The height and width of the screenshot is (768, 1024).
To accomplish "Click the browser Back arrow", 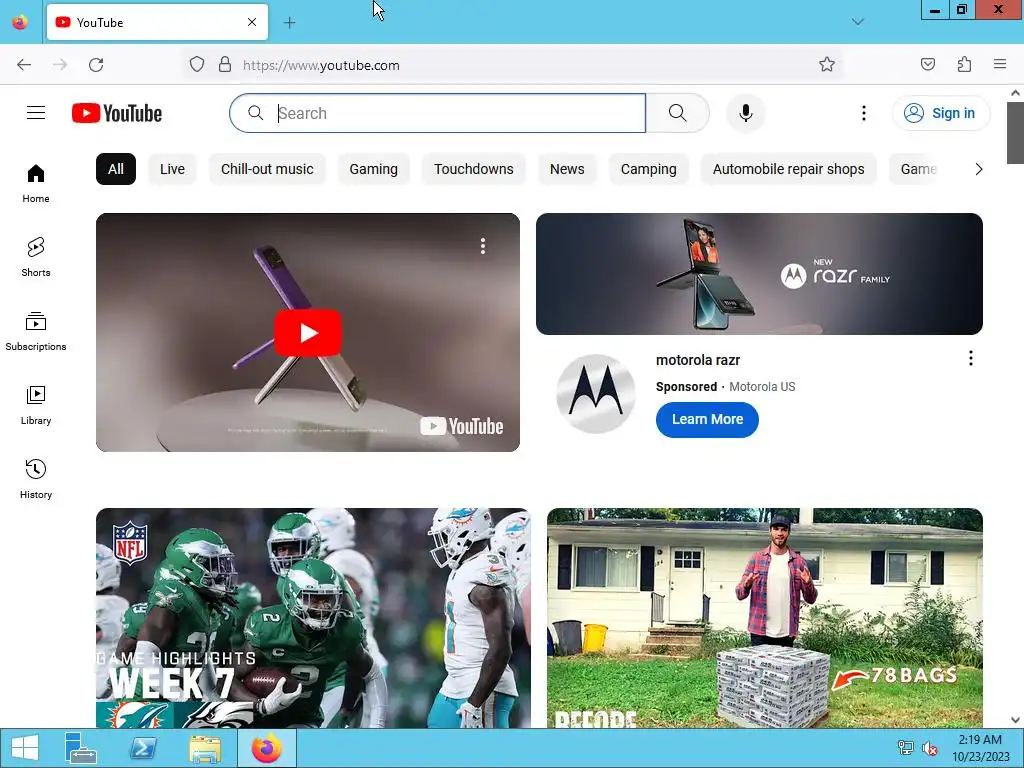I will coord(24,65).
